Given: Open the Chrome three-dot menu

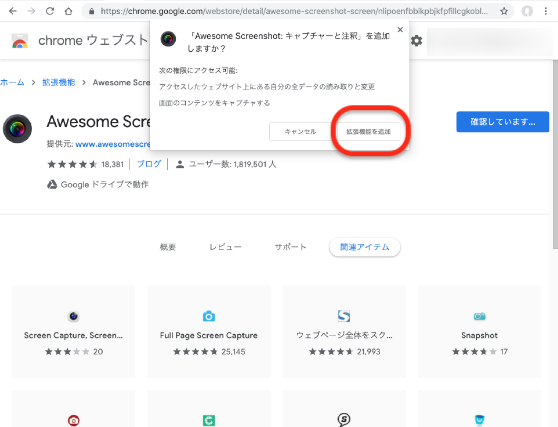Looking at the screenshot, I should point(546,11).
